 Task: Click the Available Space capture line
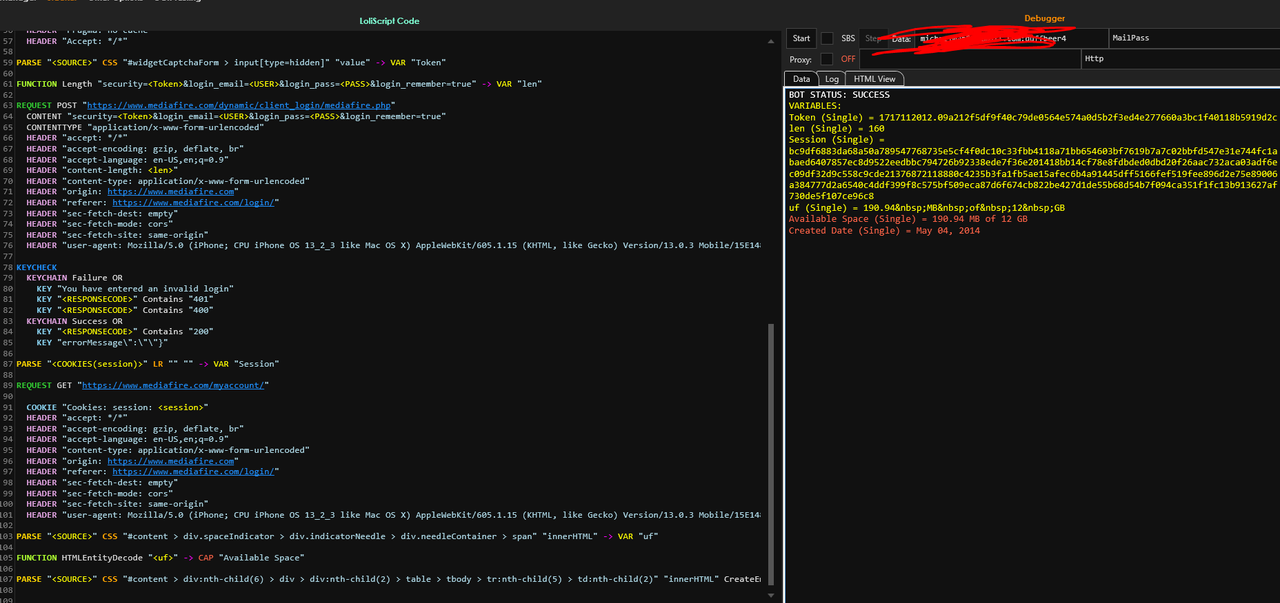[907, 219]
